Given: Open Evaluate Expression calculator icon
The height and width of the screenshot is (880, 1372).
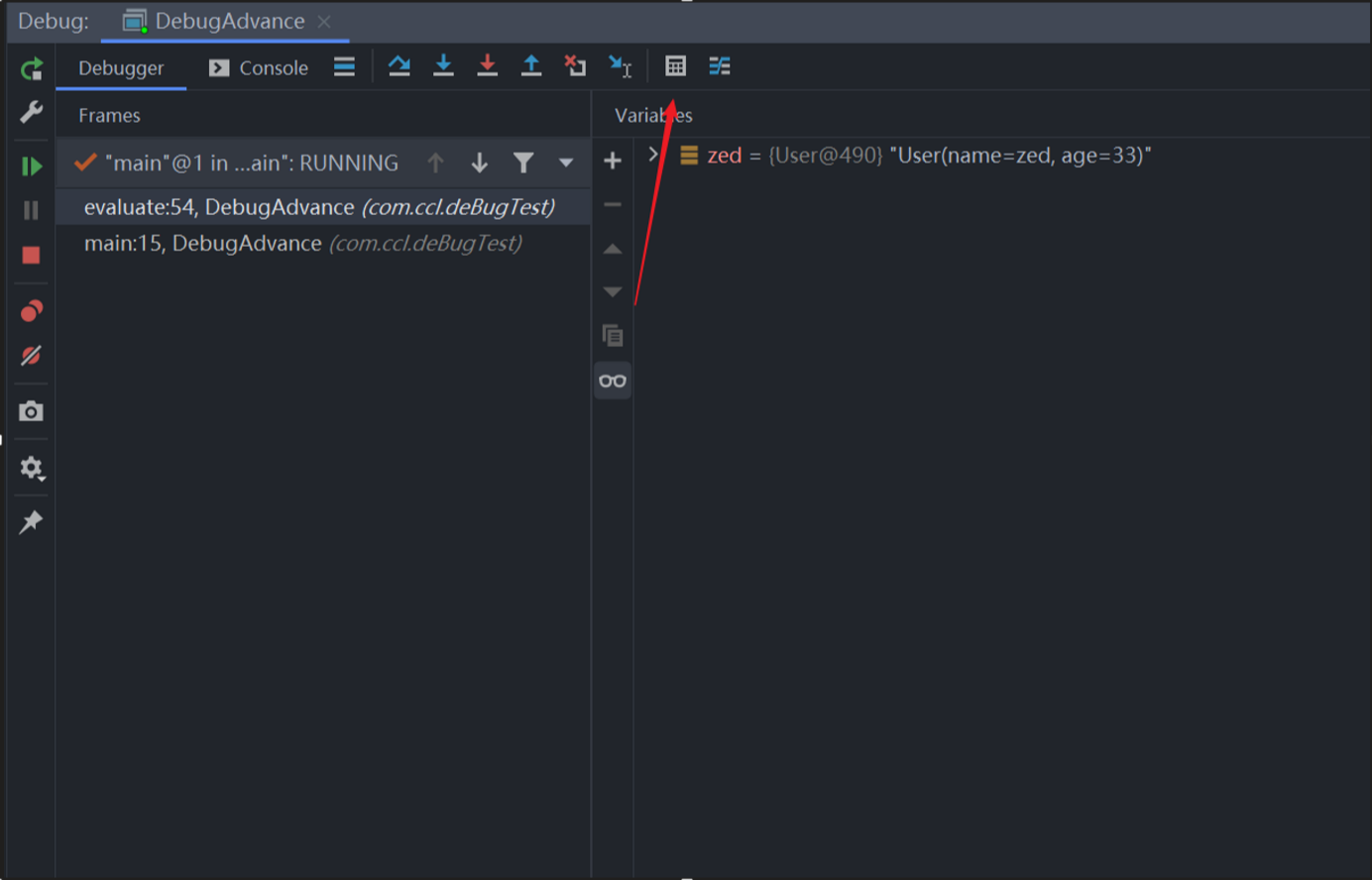Looking at the screenshot, I should [675, 66].
